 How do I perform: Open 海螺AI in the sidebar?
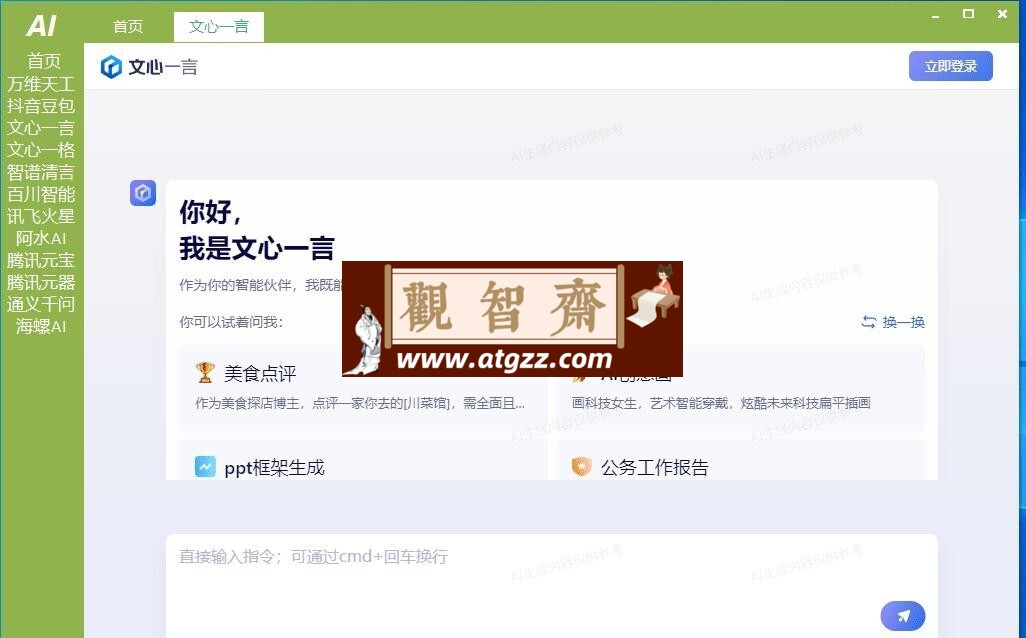pos(41,326)
